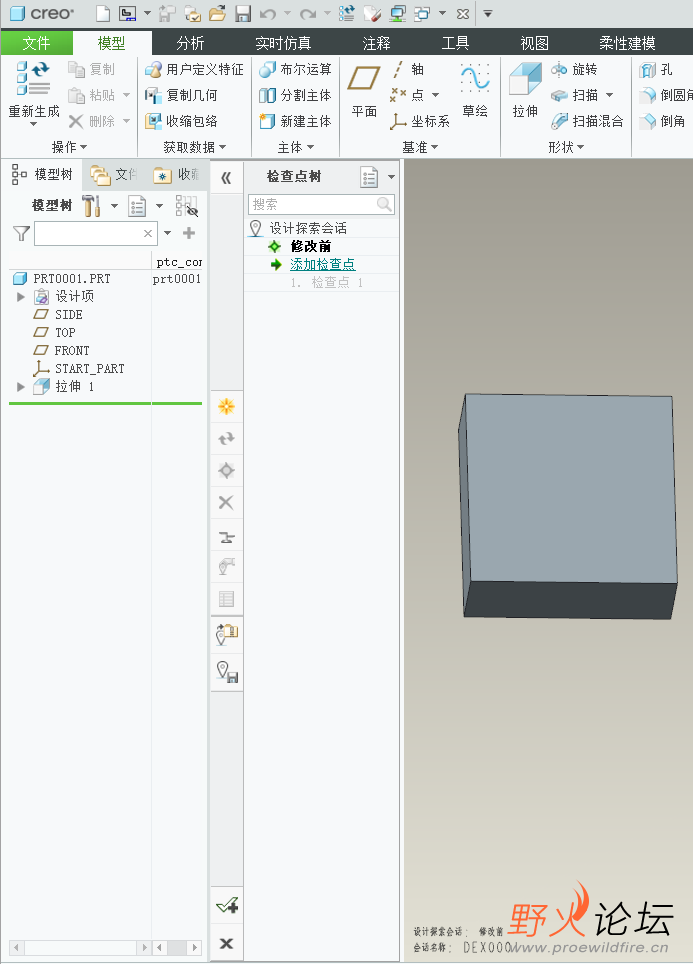693x964 pixels.
Task: Click Shrinkwrap (收缩包络)
Action: (x=181, y=121)
